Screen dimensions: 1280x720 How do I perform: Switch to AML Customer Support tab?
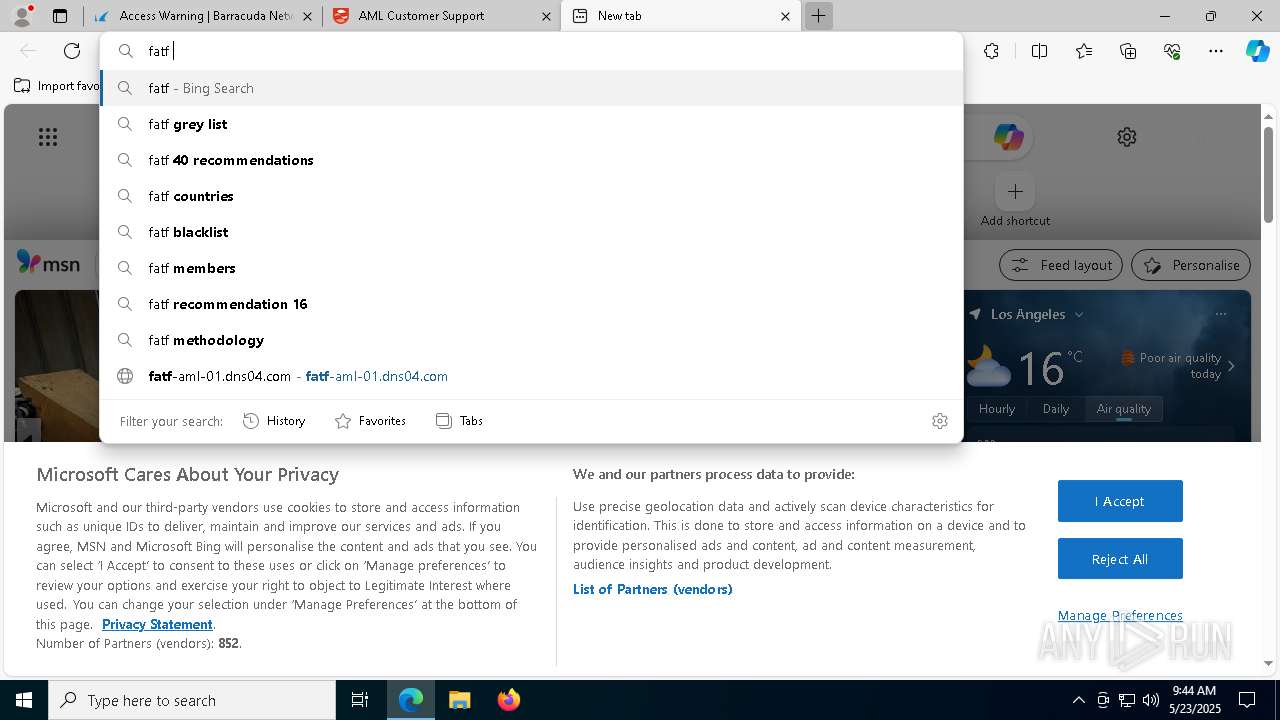coord(442,16)
